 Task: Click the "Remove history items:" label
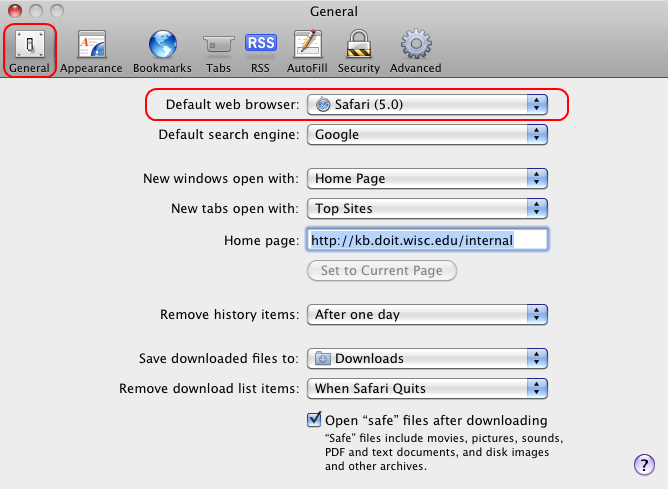[230, 315]
